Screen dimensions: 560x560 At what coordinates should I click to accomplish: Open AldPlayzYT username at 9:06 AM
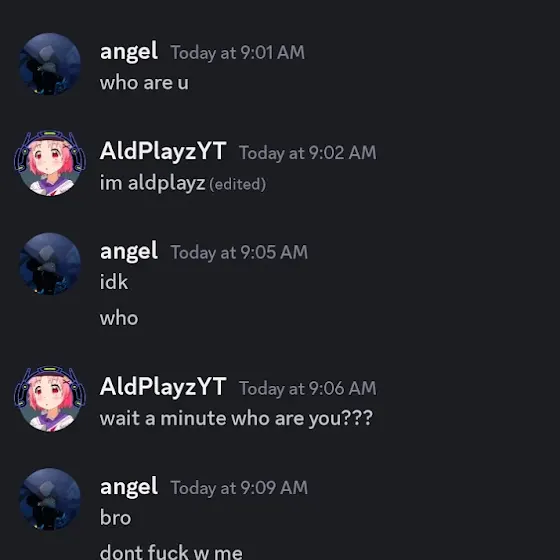[x=163, y=386]
